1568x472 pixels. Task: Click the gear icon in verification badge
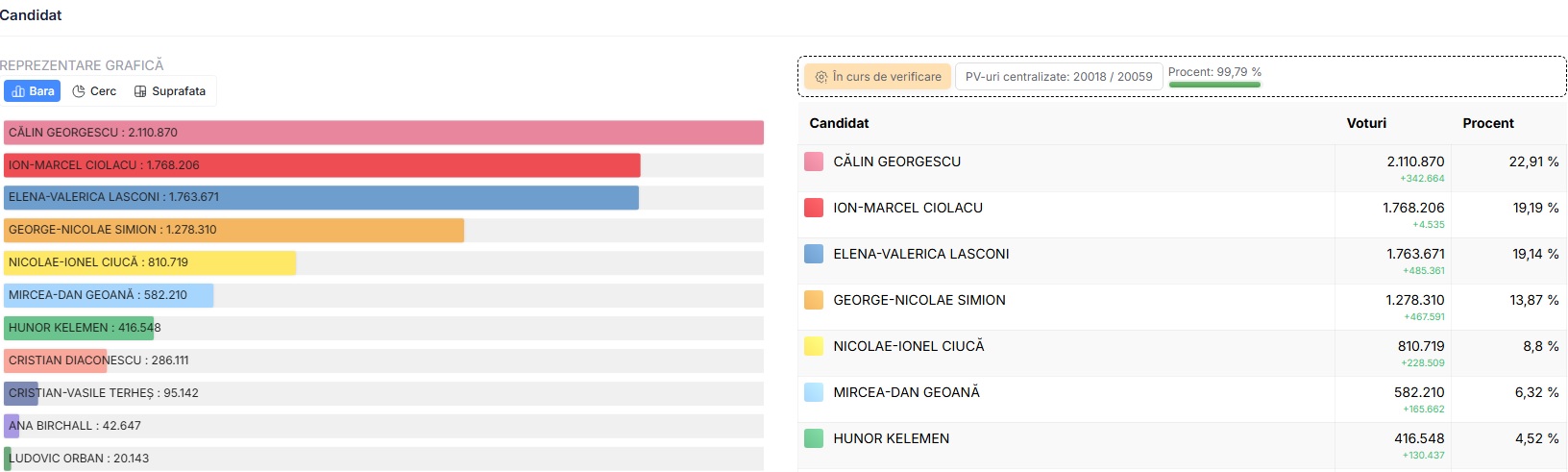[821, 77]
